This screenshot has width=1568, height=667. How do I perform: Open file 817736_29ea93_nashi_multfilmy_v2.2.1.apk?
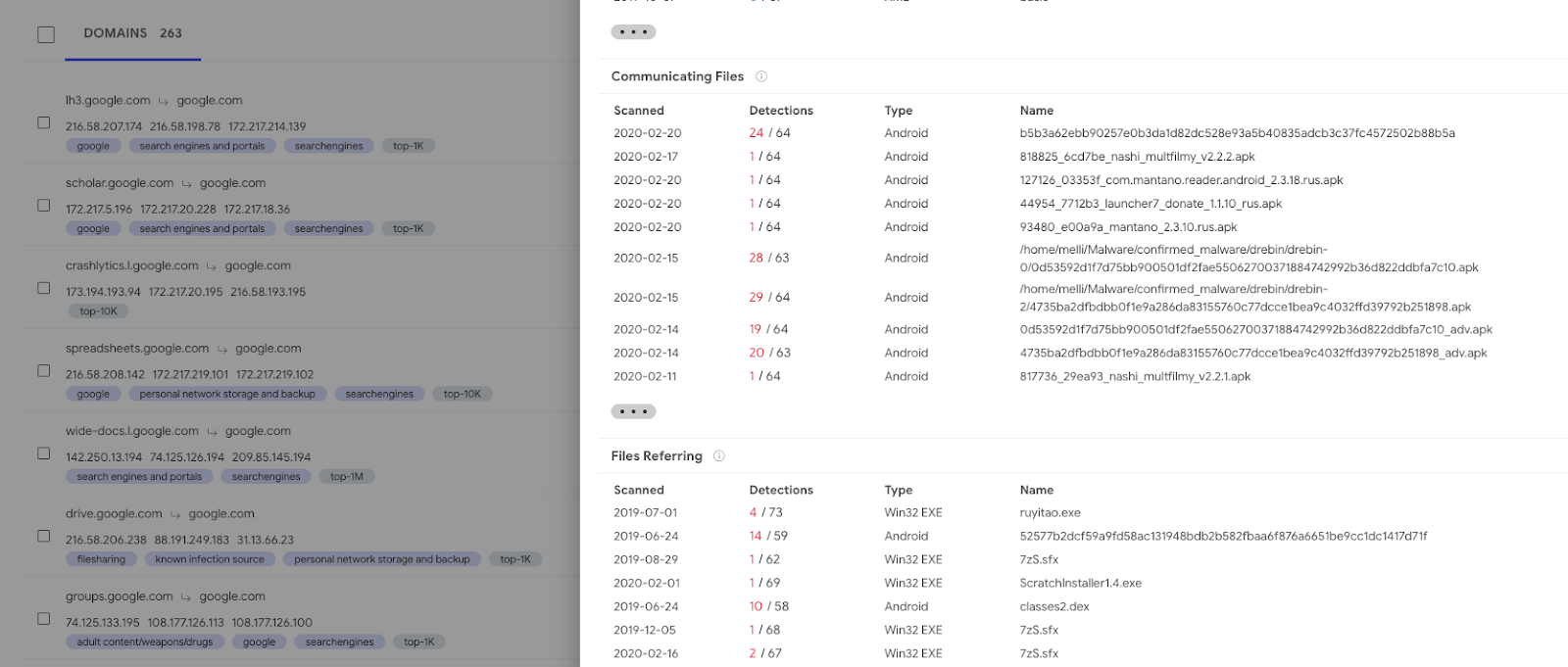point(1135,376)
